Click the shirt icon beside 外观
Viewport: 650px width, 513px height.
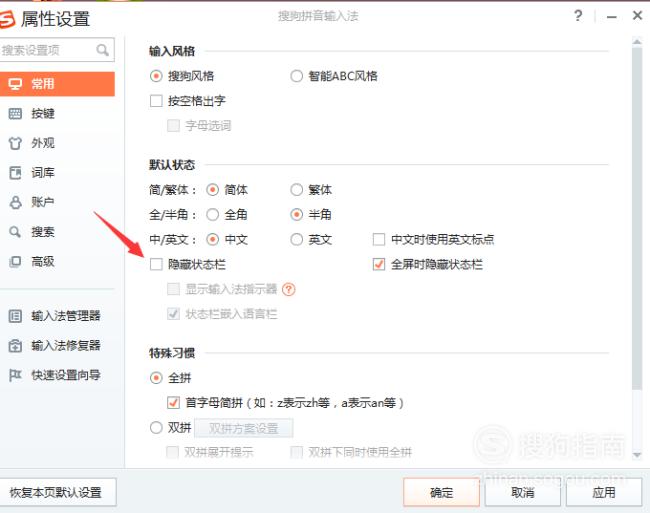coord(15,143)
